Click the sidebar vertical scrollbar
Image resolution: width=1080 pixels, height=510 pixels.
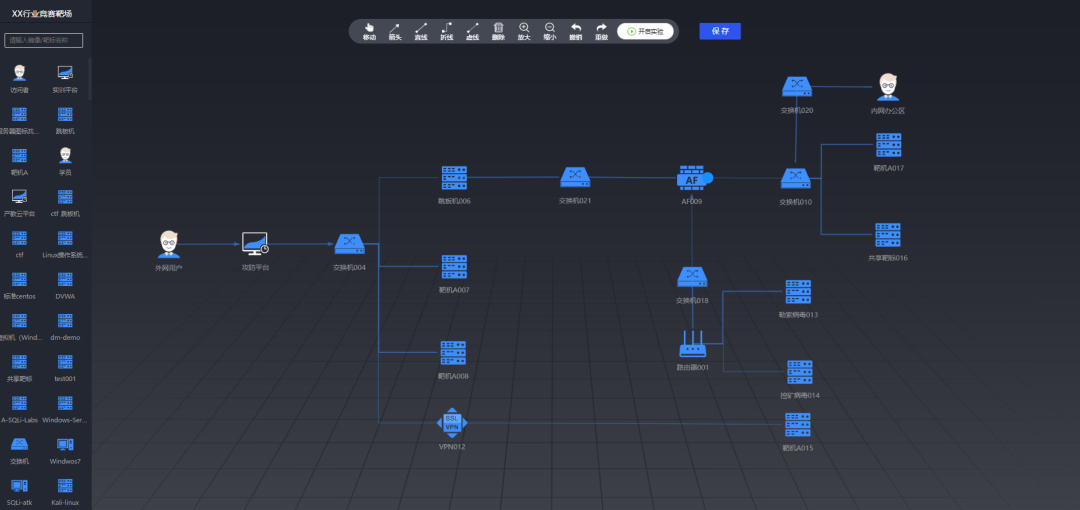(x=90, y=80)
